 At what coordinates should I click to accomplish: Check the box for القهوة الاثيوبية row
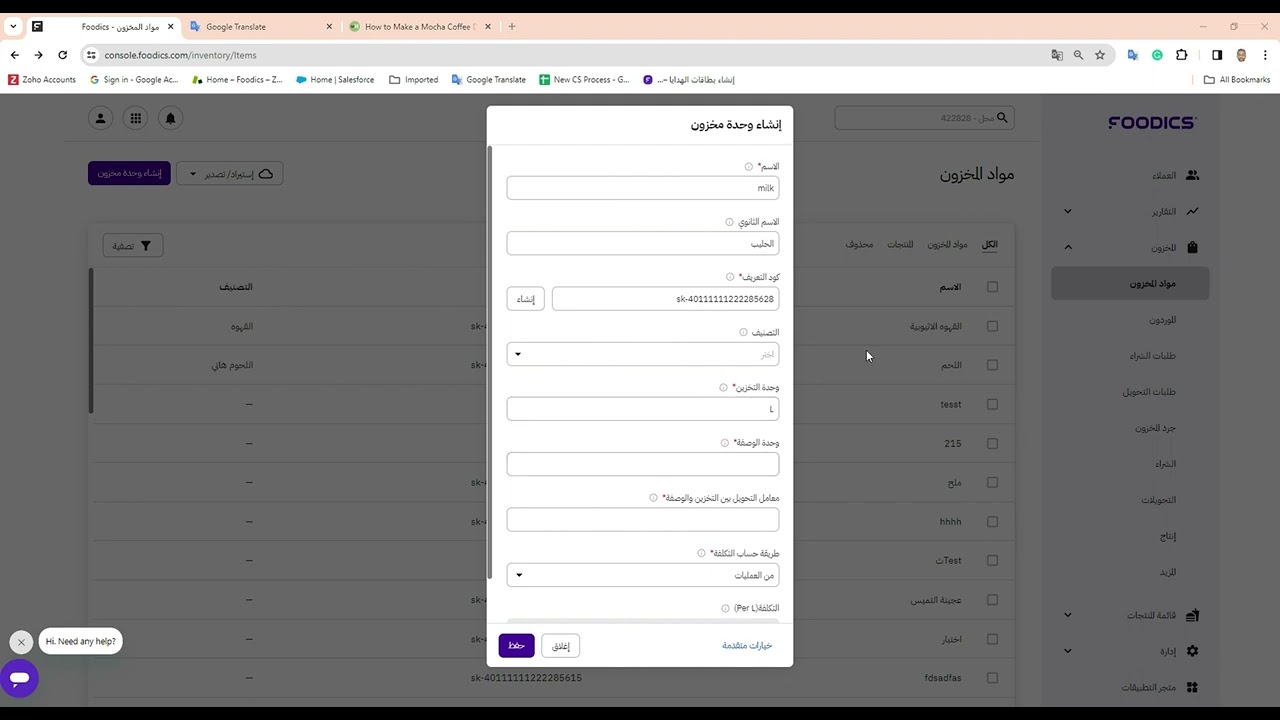pyautogui.click(x=992, y=326)
